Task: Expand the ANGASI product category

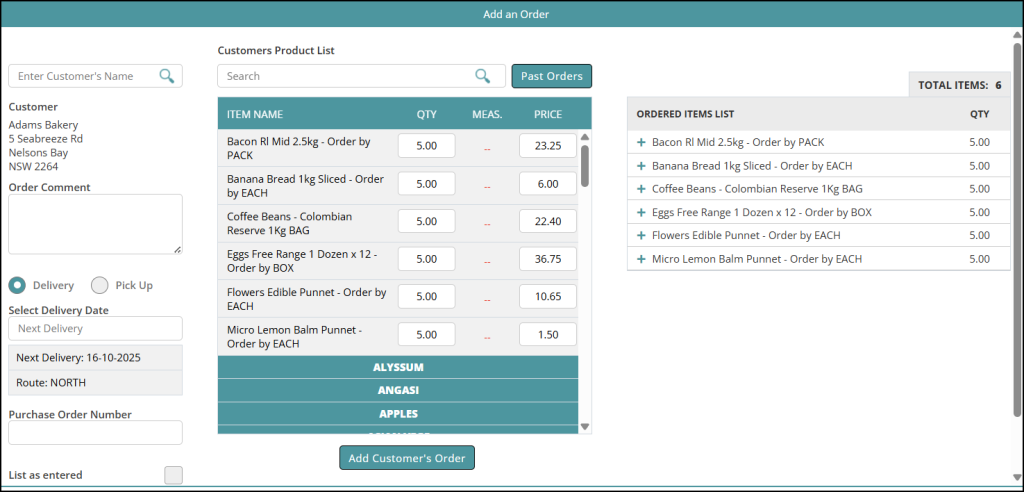Action: pos(397,390)
